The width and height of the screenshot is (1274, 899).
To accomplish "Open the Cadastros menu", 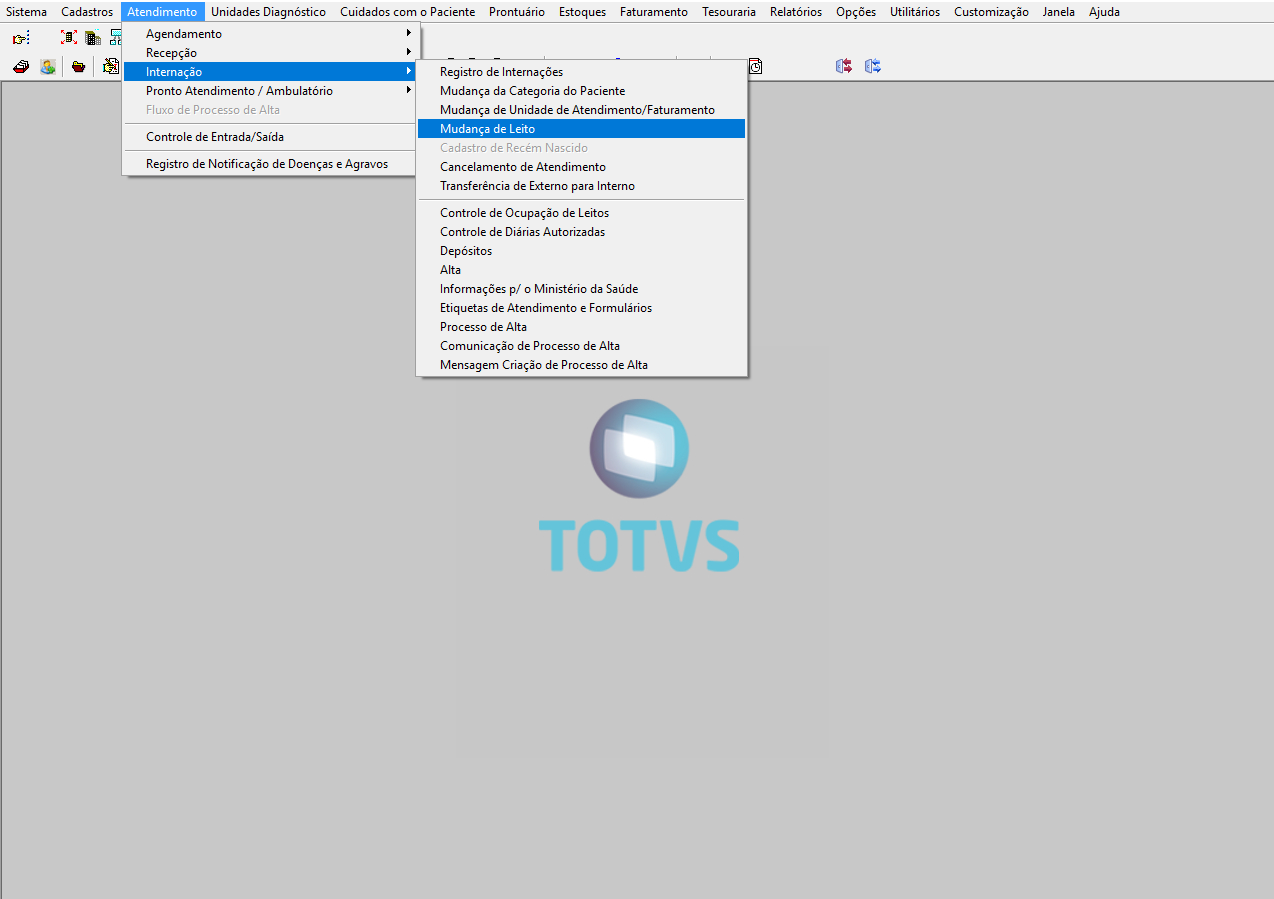I will (87, 12).
